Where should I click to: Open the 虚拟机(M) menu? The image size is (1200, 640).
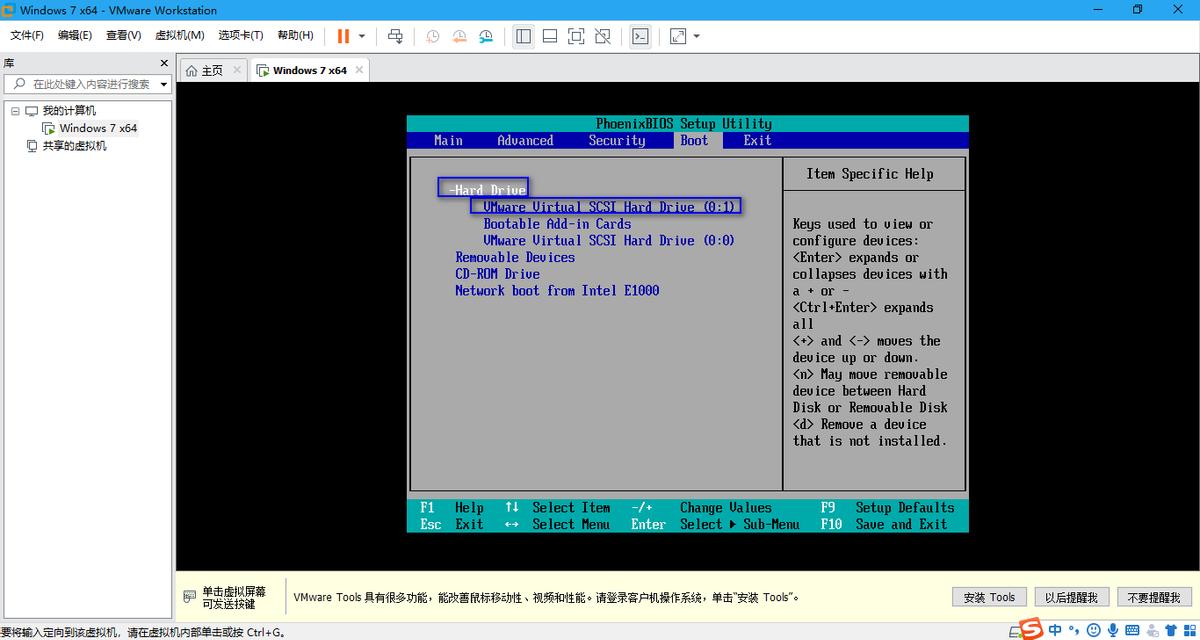click(180, 35)
